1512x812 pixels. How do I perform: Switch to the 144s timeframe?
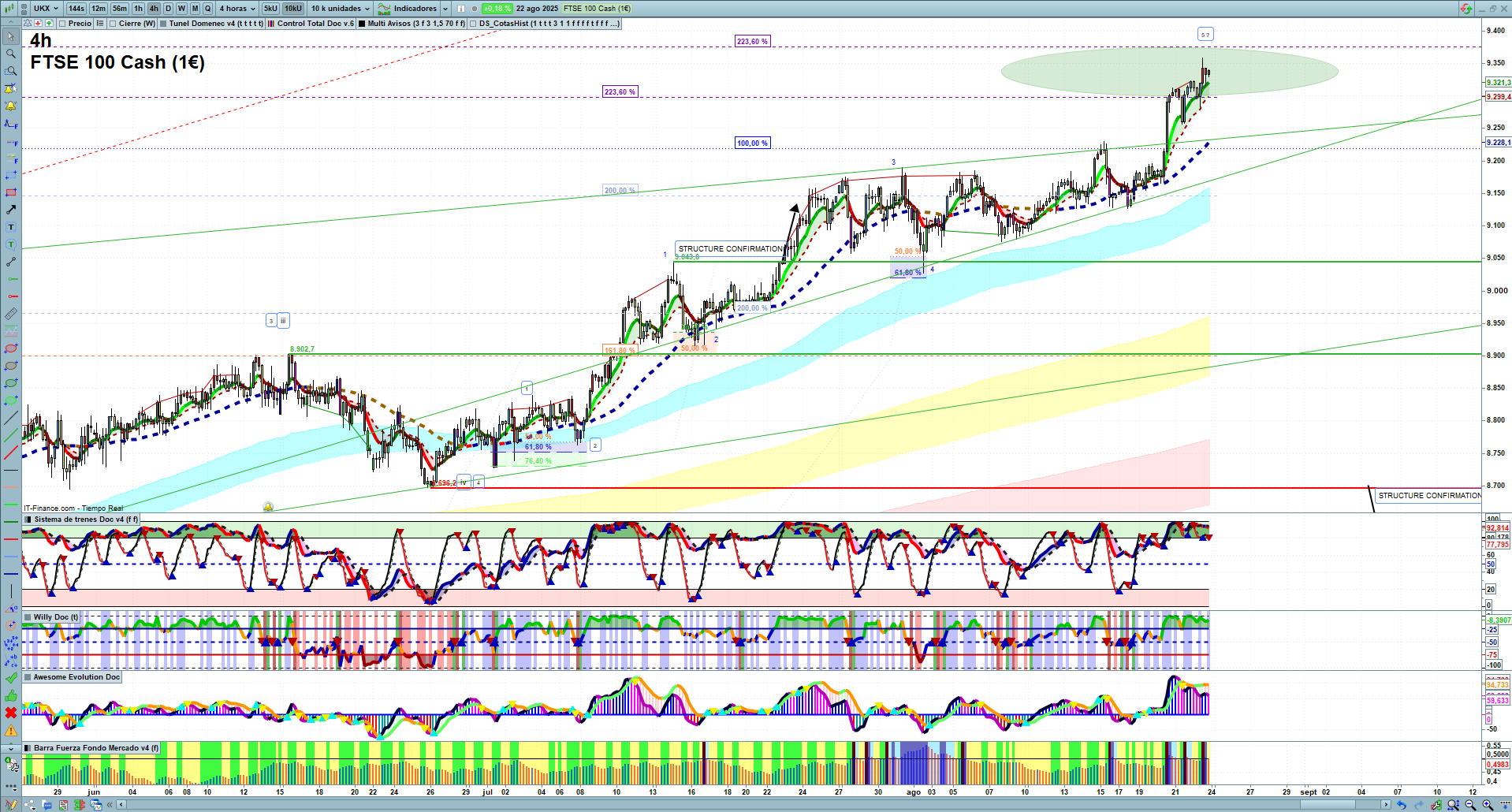pyautogui.click(x=76, y=9)
